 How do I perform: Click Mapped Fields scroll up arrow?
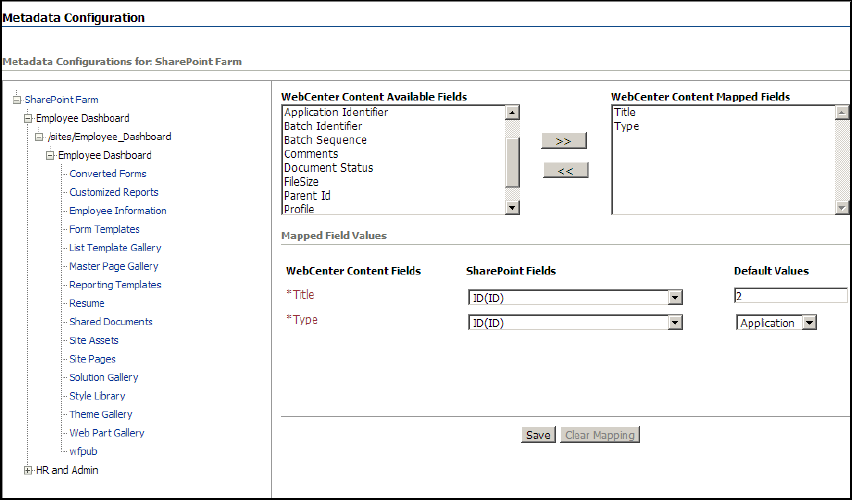point(842,112)
